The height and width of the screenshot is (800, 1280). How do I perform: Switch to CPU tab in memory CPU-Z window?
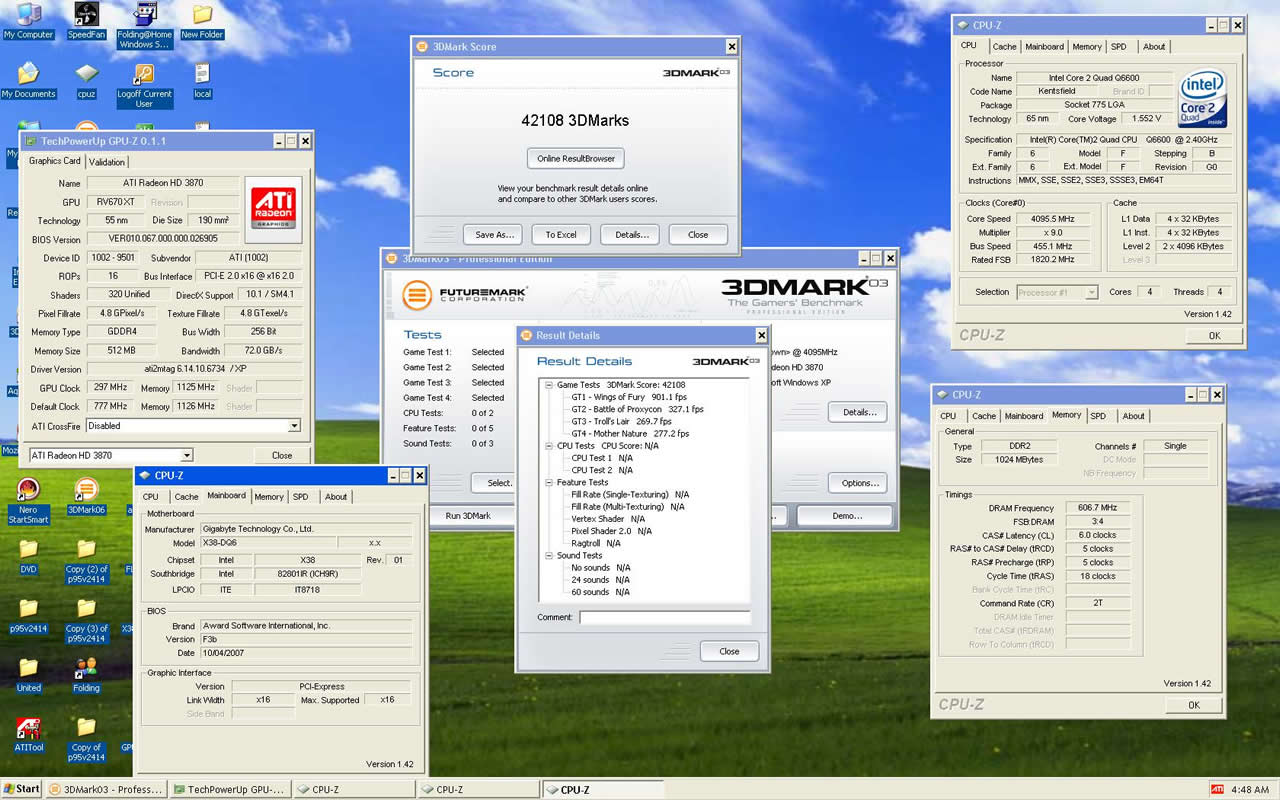point(948,416)
